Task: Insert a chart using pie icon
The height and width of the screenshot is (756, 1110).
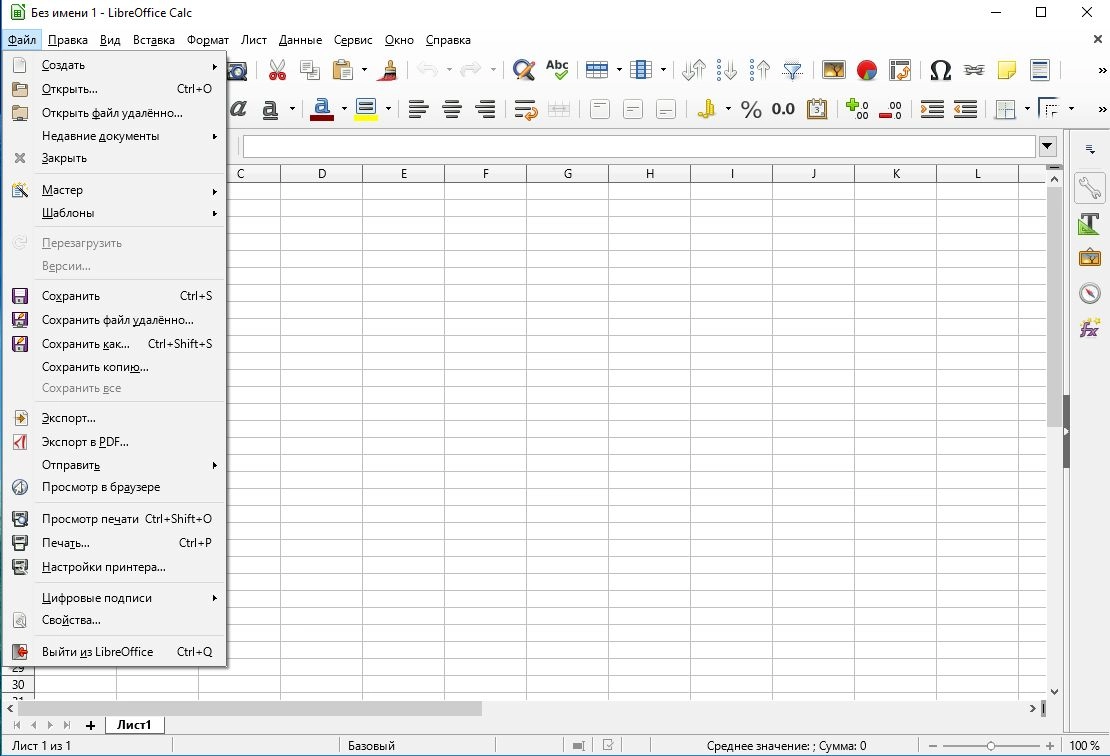Action: 866,69
